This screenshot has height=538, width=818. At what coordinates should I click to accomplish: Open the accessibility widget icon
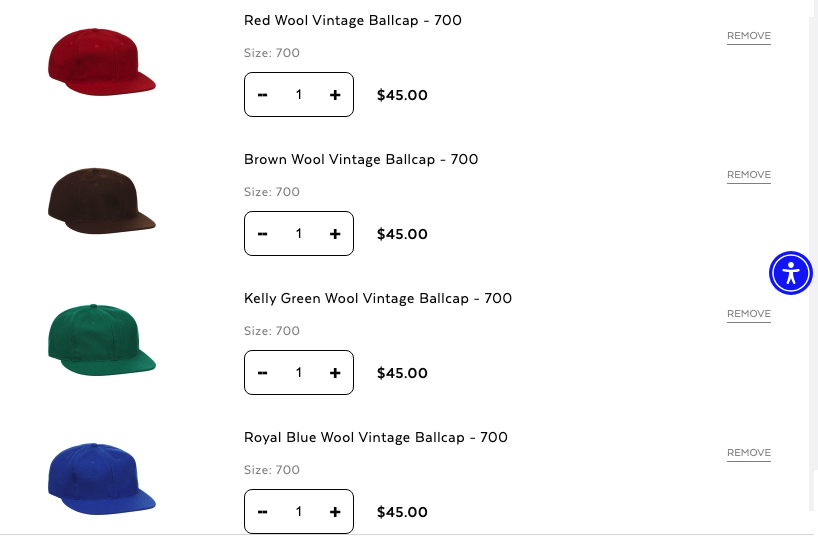tap(791, 272)
